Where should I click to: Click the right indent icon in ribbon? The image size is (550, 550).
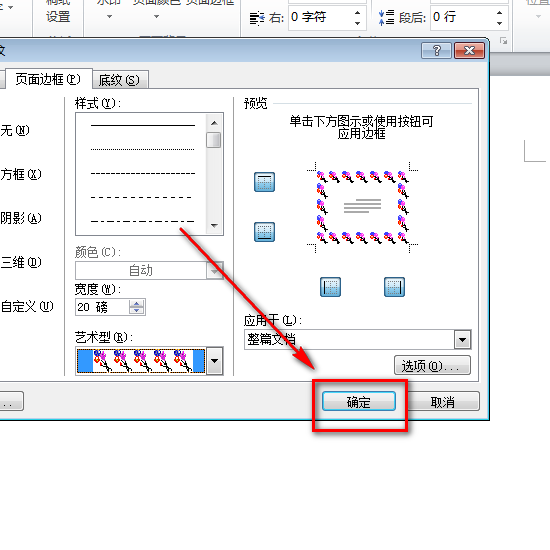pos(257,18)
